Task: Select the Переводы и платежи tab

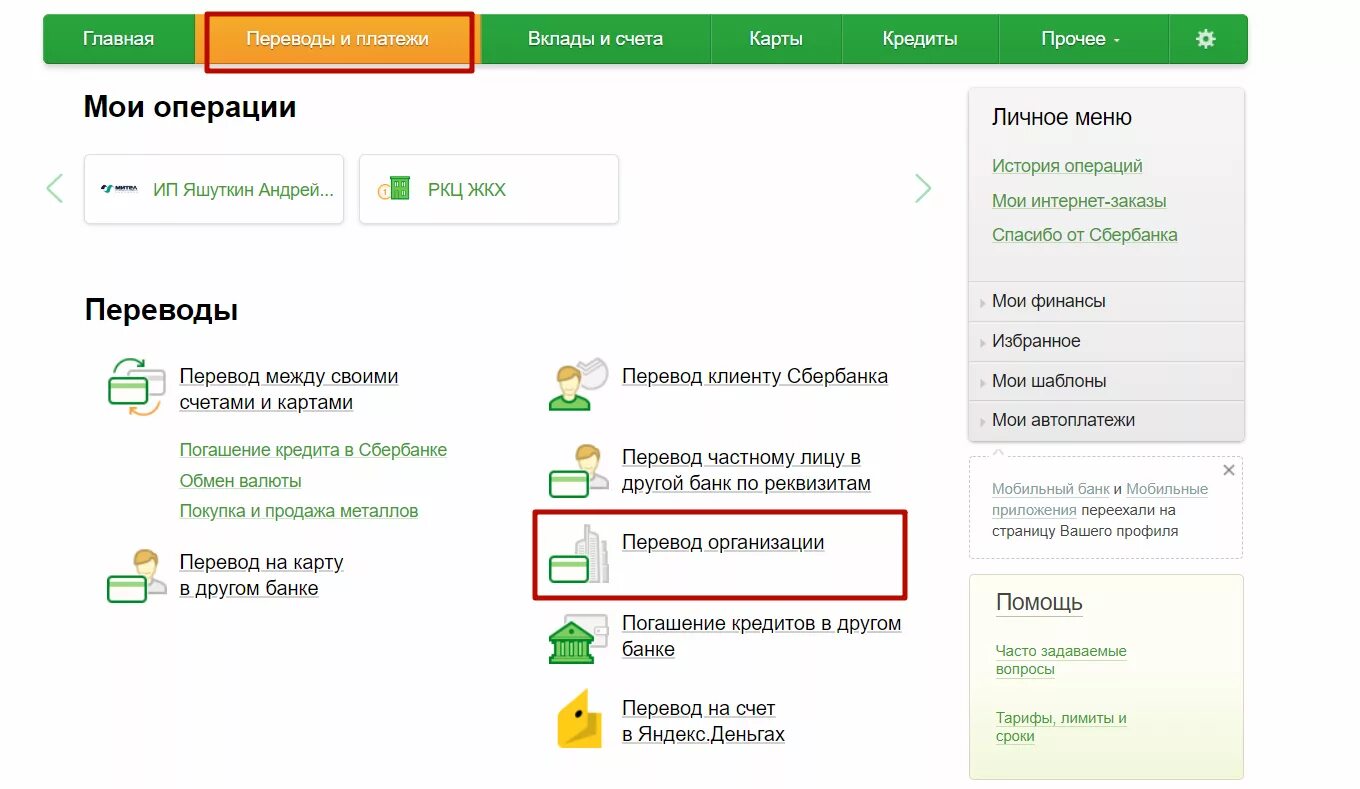Action: point(338,39)
